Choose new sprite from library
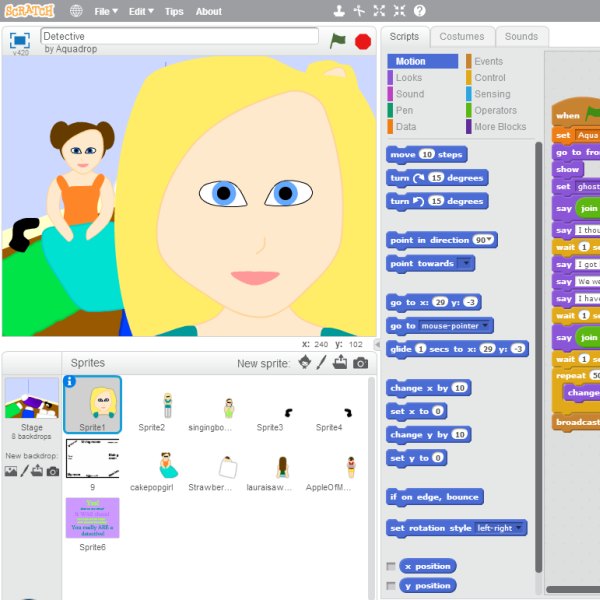 (x=305, y=362)
